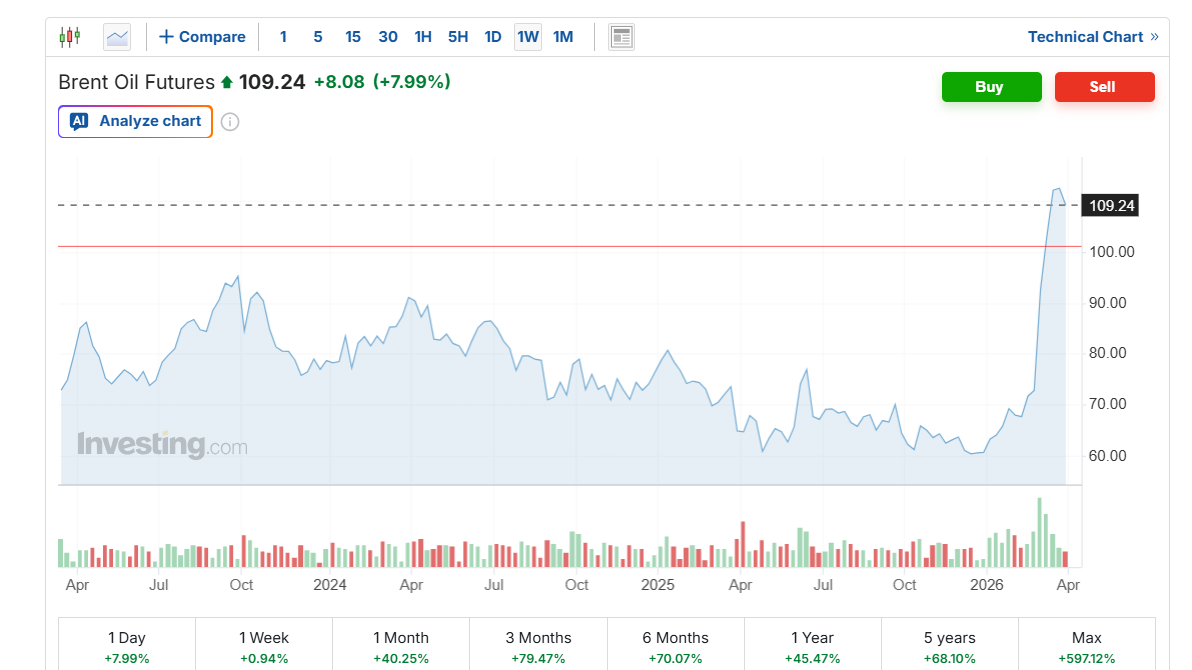This screenshot has height=670, width=1192.
Task: Click the info icon beside Analyze chart
Action: click(x=230, y=122)
